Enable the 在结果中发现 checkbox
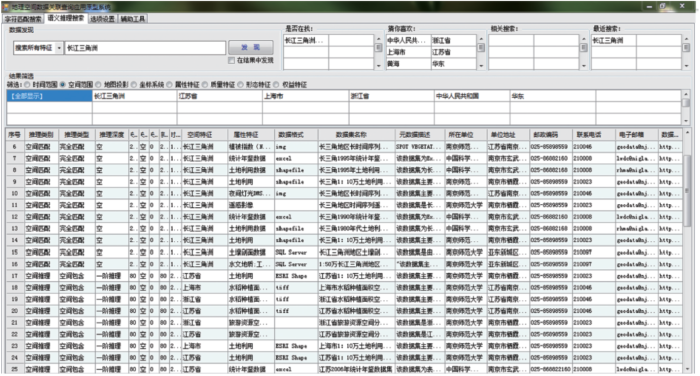 click(231, 60)
